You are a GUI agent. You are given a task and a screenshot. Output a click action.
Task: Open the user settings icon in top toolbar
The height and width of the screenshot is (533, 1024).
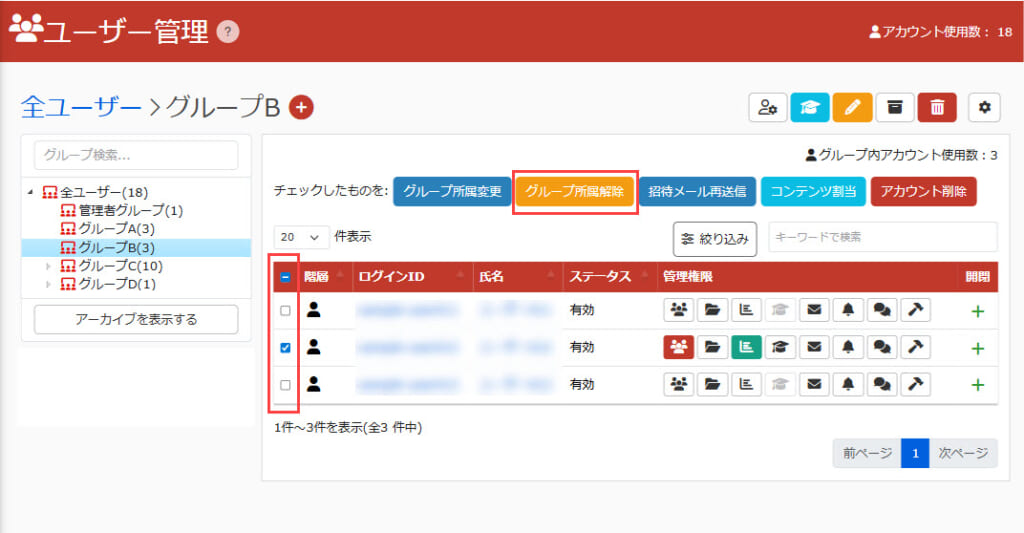pyautogui.click(x=768, y=107)
